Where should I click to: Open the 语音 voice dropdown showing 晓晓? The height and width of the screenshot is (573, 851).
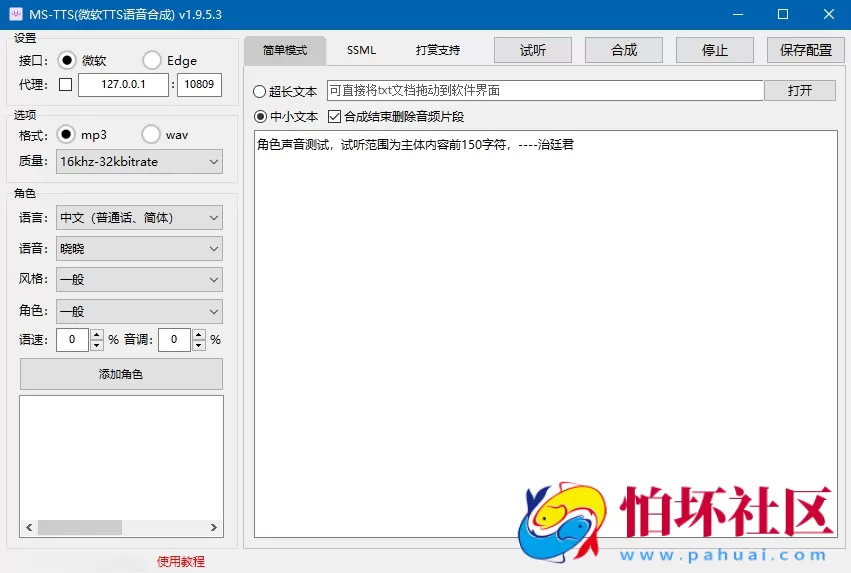coord(139,249)
